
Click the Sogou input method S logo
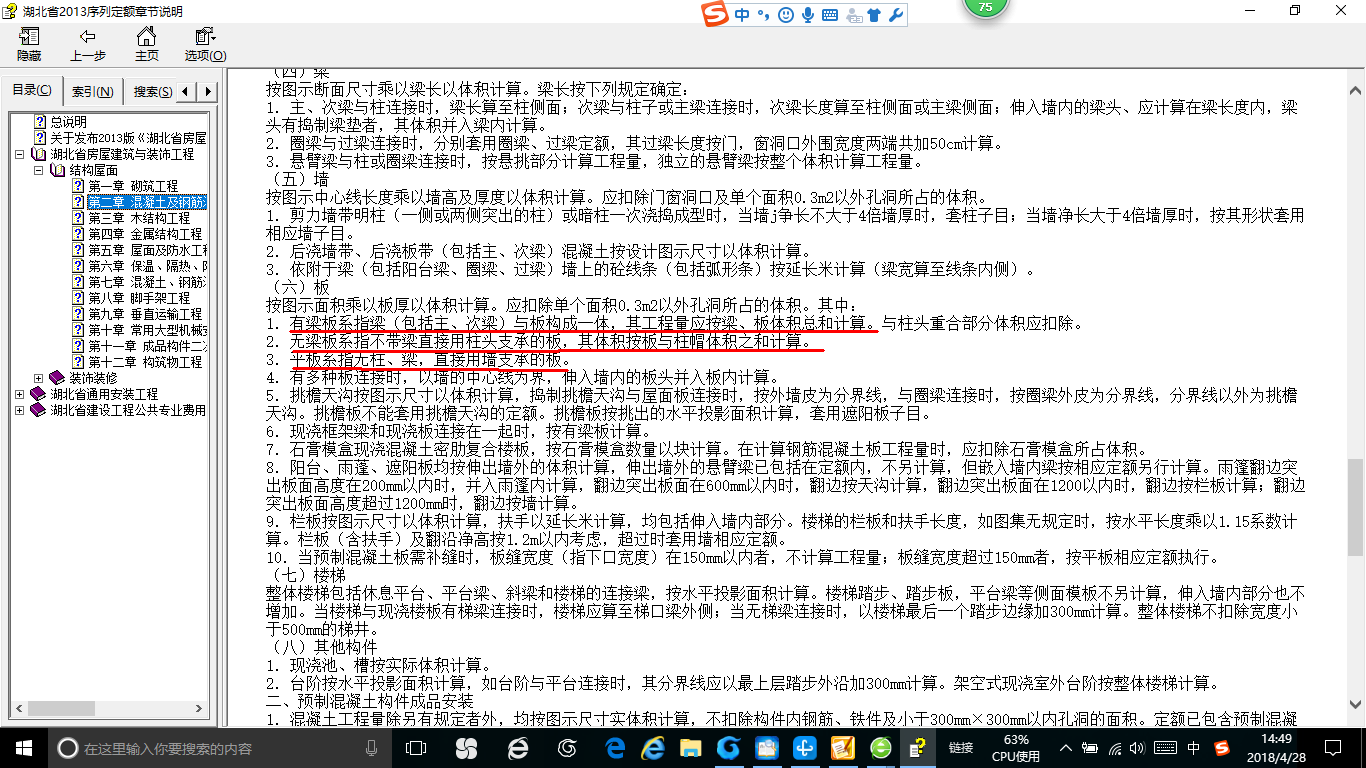click(714, 14)
